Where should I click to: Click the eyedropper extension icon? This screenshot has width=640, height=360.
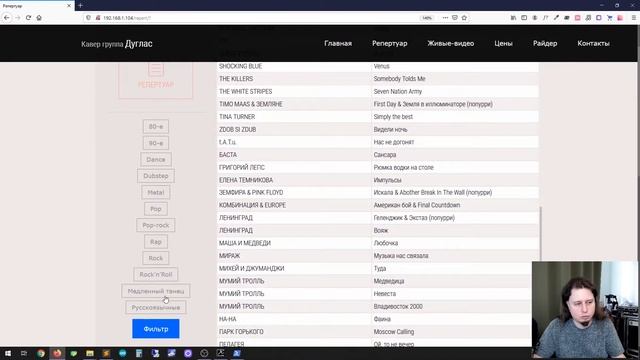[556, 18]
